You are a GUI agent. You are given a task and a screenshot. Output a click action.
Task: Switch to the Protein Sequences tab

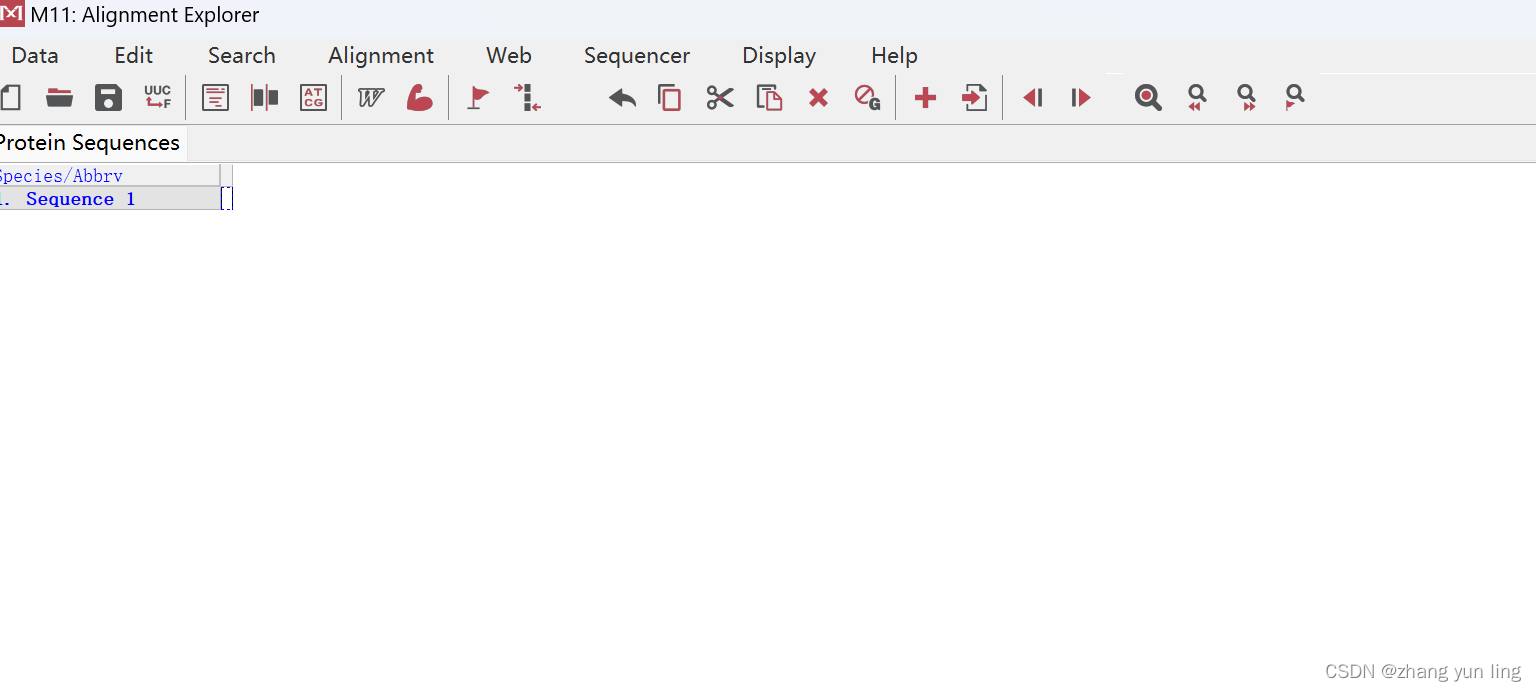(90, 143)
